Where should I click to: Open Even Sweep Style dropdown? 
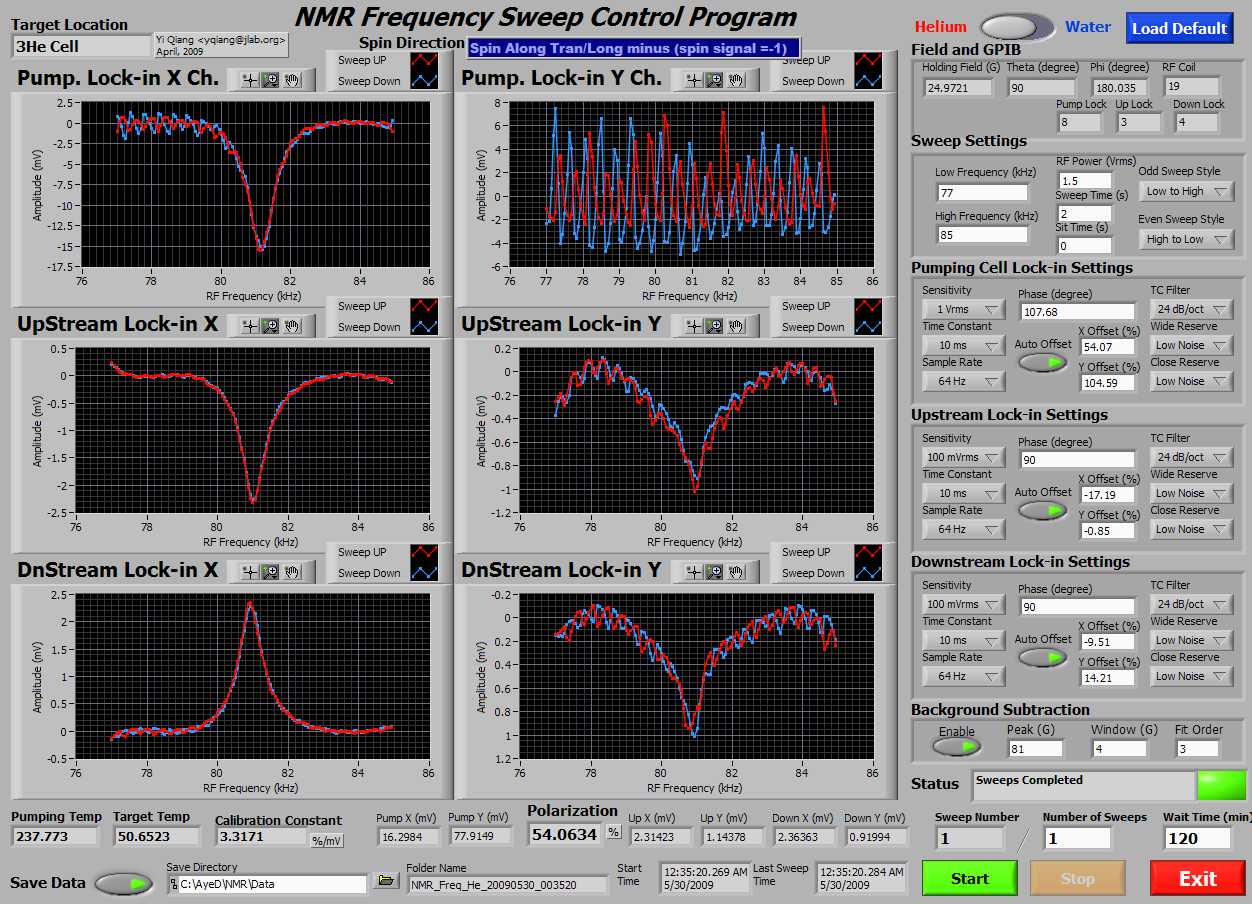[1186, 239]
